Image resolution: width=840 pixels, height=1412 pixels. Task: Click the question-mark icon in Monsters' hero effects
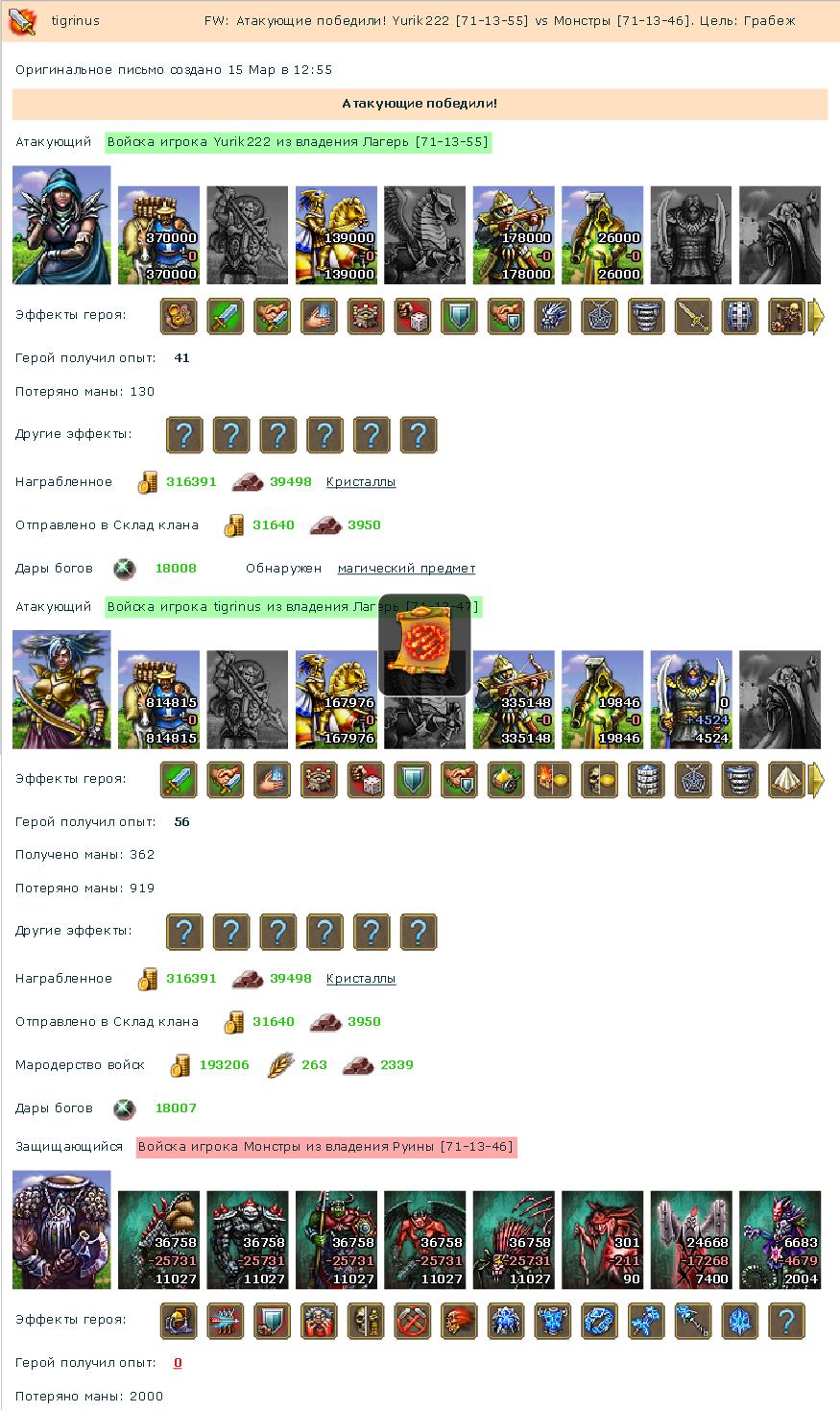[x=786, y=1321]
